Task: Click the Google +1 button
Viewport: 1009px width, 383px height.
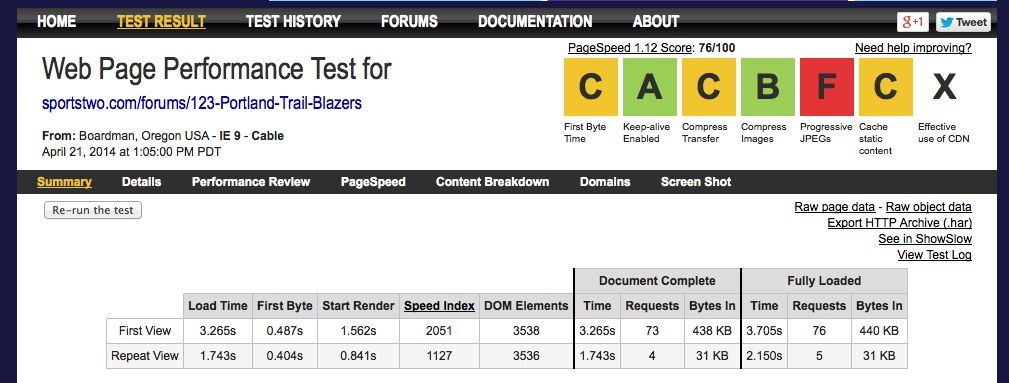Action: 912,22
